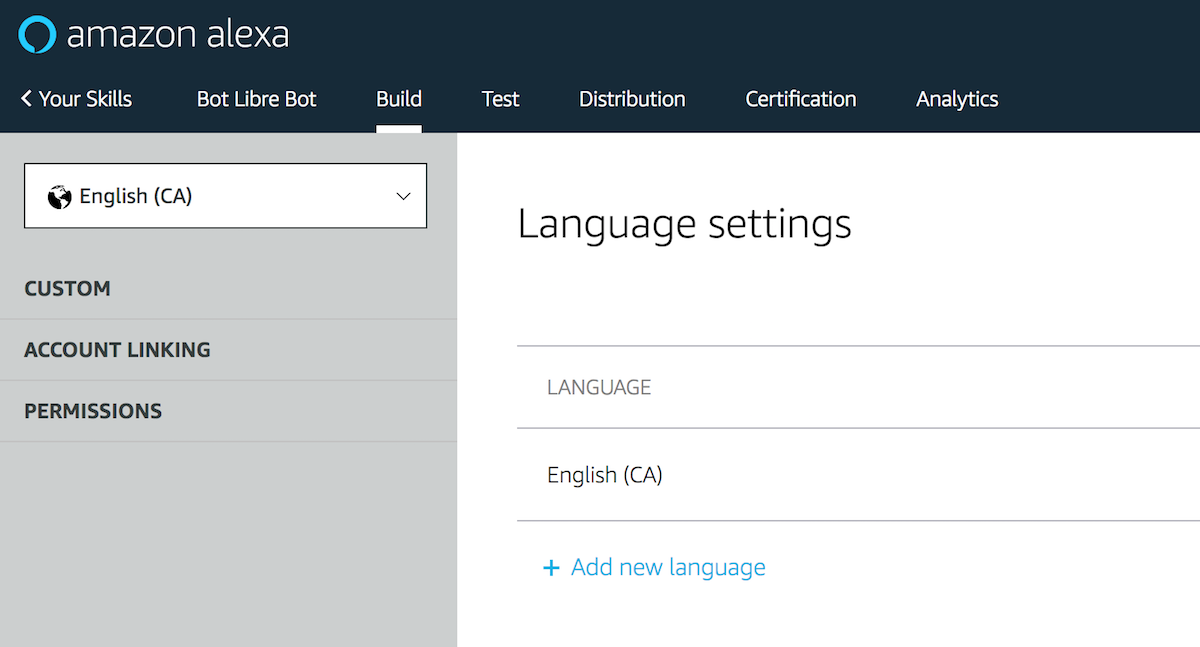
Task: Switch to the Test tab
Action: [x=501, y=99]
